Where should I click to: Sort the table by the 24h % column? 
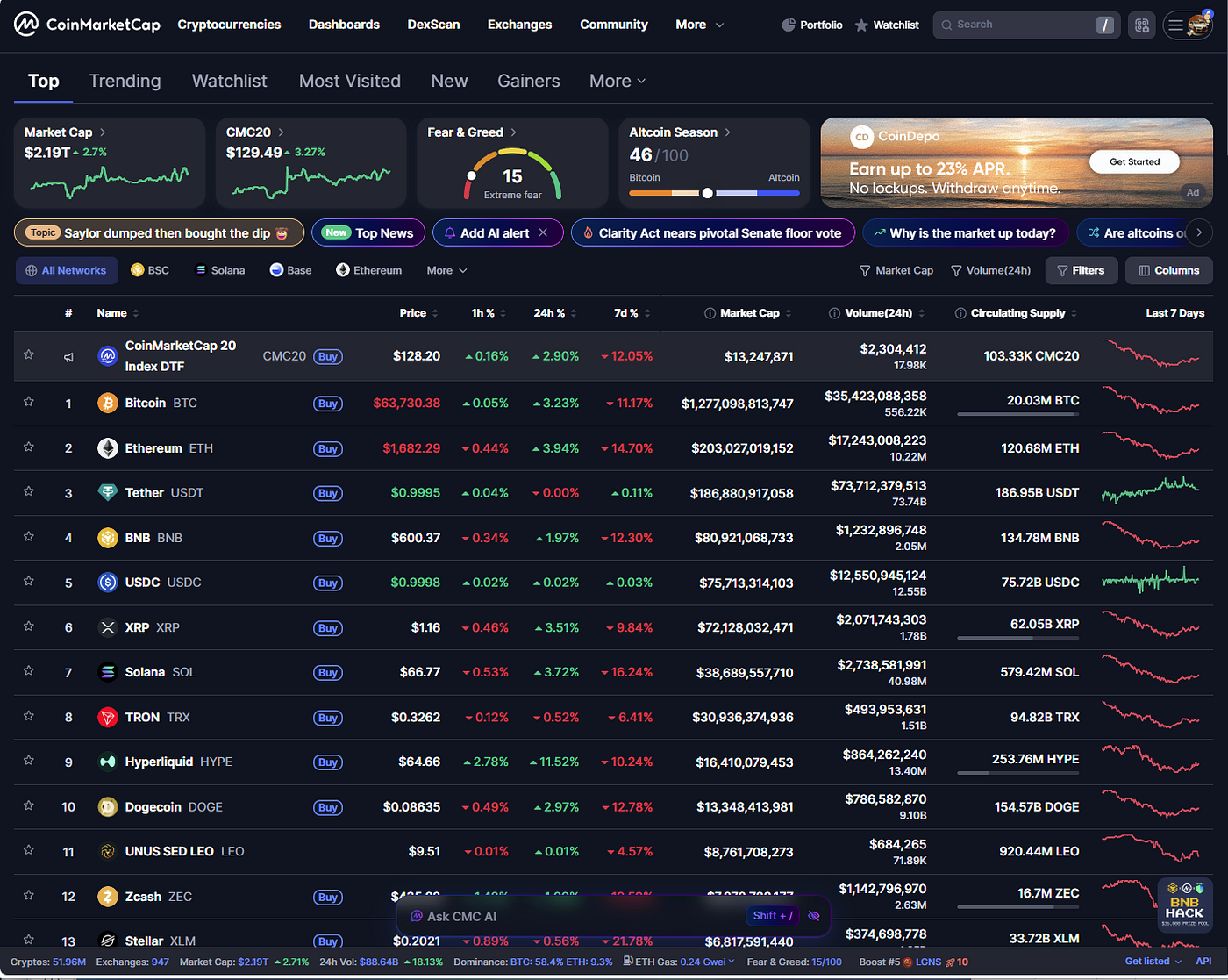[x=556, y=313]
